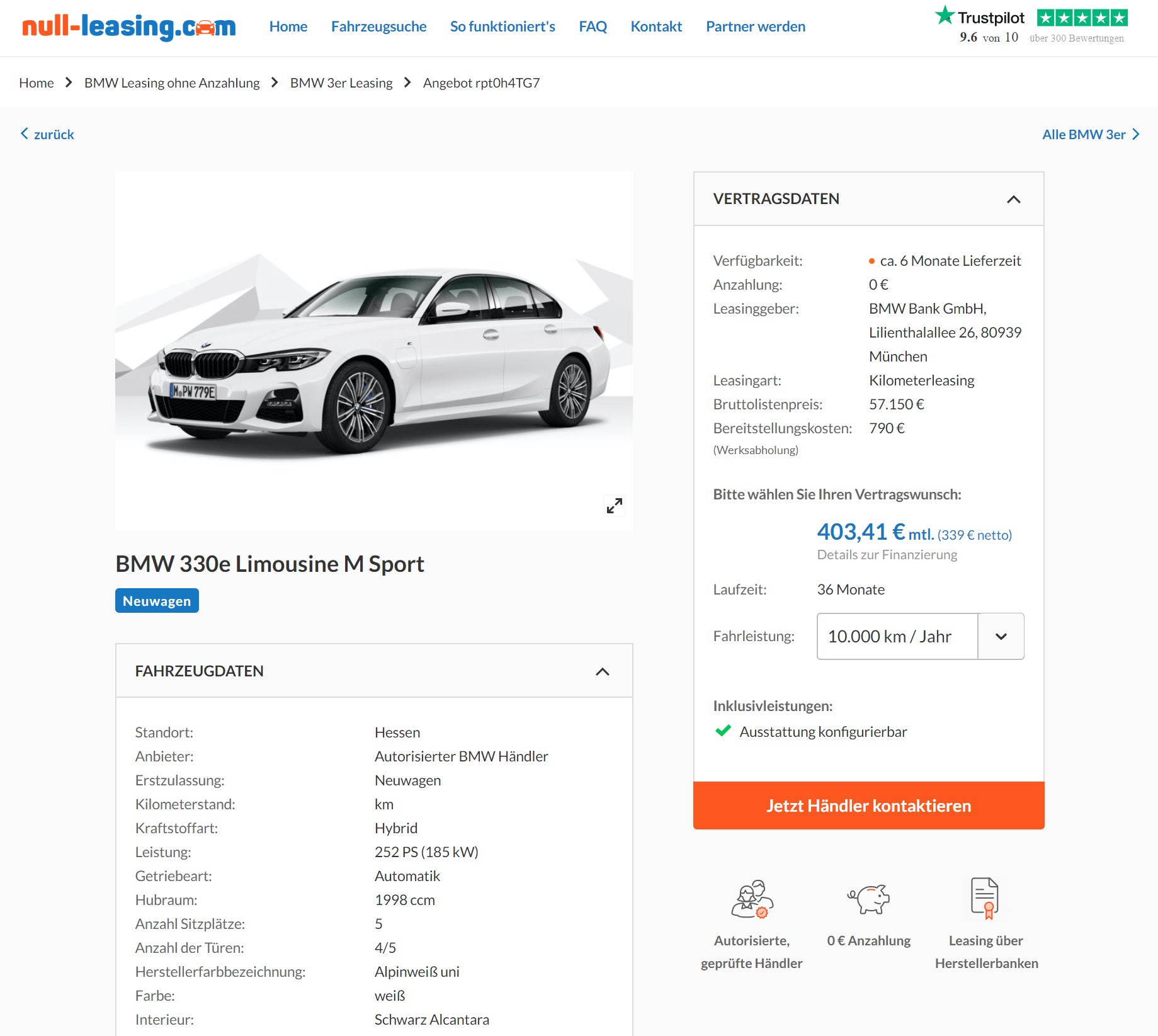Click Autorisierter BMW Händler text
The height and width of the screenshot is (1036, 1158).
461,756
